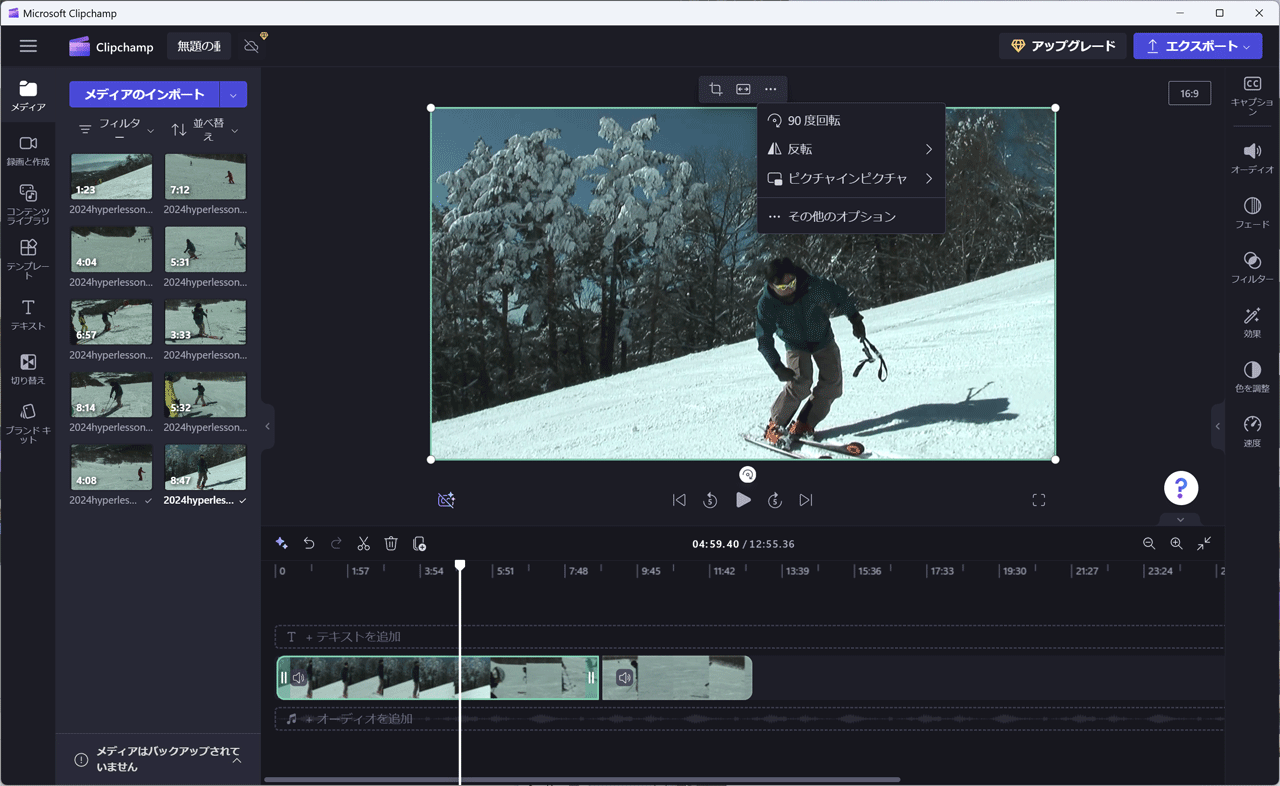Click the 無題の project title field
Screen dimensions: 1280x786
[x=199, y=46]
